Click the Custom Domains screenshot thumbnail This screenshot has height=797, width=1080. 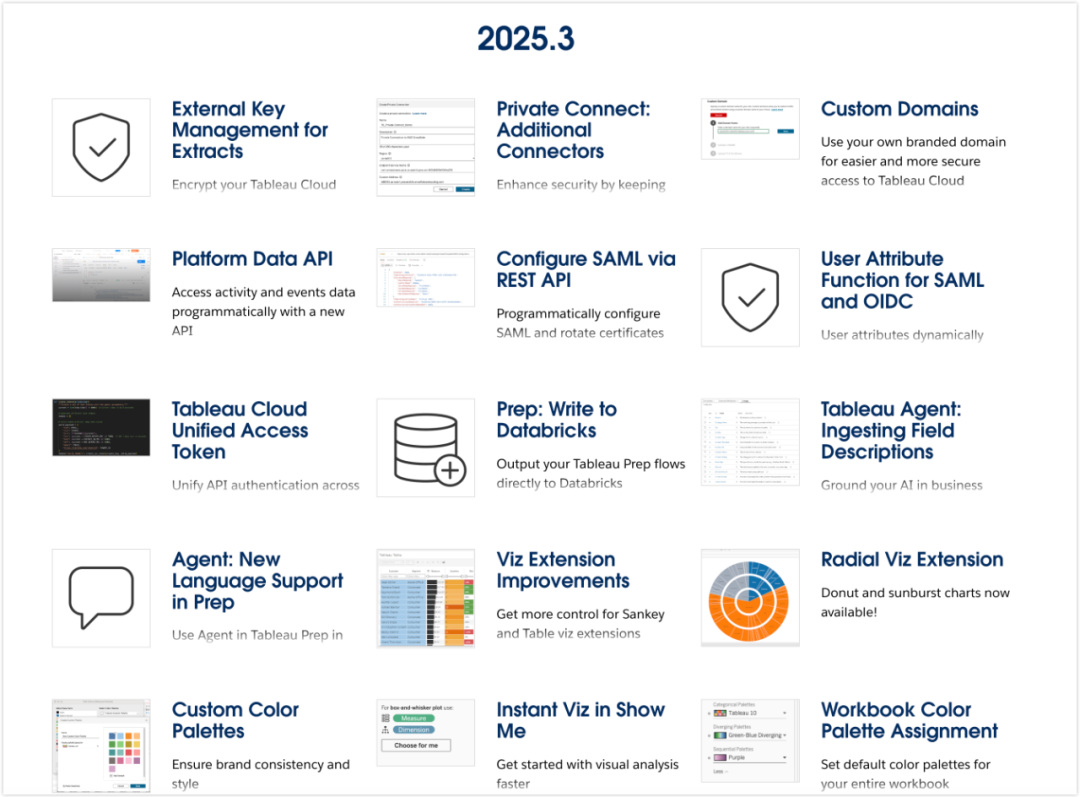pos(750,130)
